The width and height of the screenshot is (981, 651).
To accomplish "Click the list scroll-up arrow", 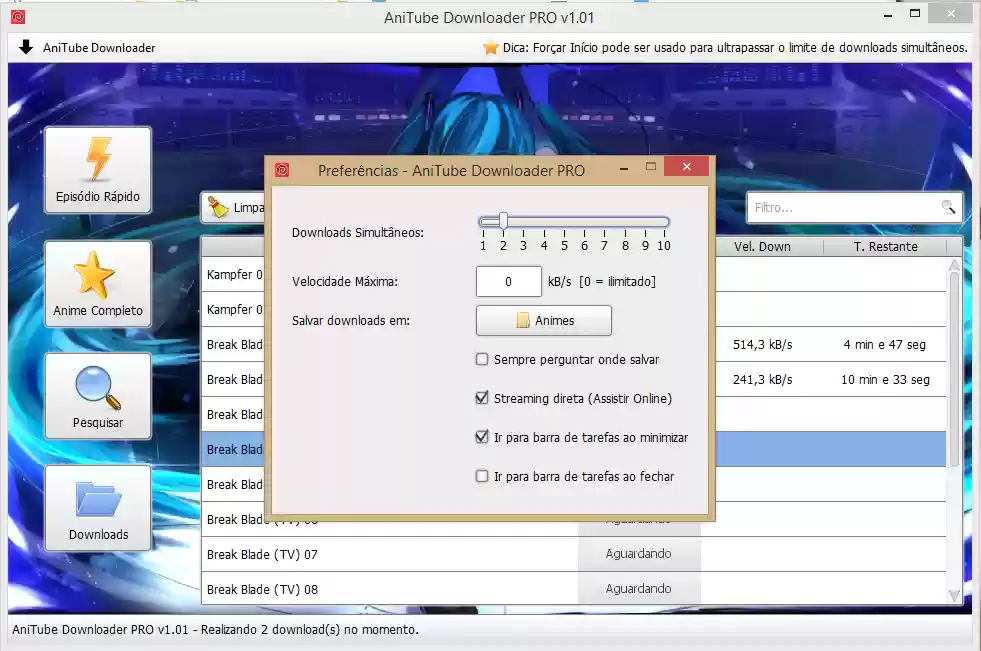I will [954, 265].
